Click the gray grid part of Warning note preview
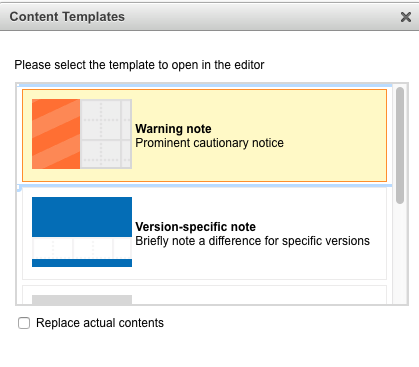Screen dimensions: 419x367 (x=106, y=134)
